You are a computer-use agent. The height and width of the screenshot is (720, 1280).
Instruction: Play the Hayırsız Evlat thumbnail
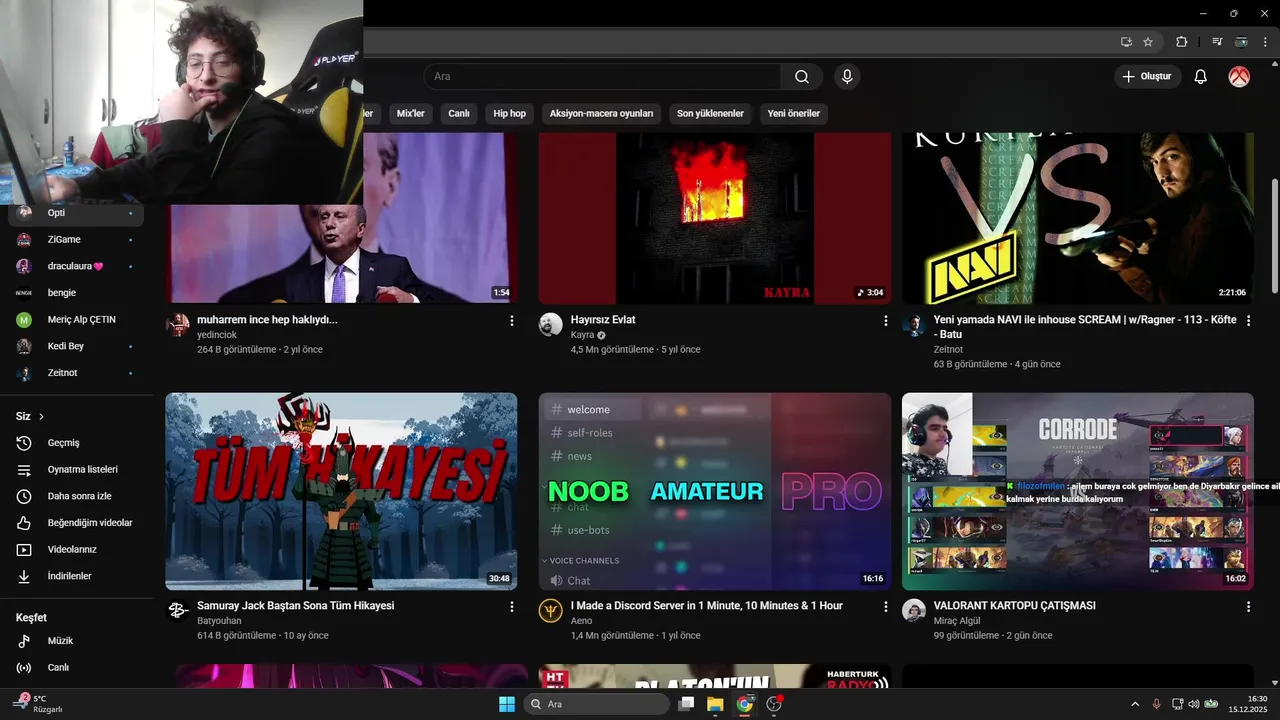pyautogui.click(x=715, y=218)
